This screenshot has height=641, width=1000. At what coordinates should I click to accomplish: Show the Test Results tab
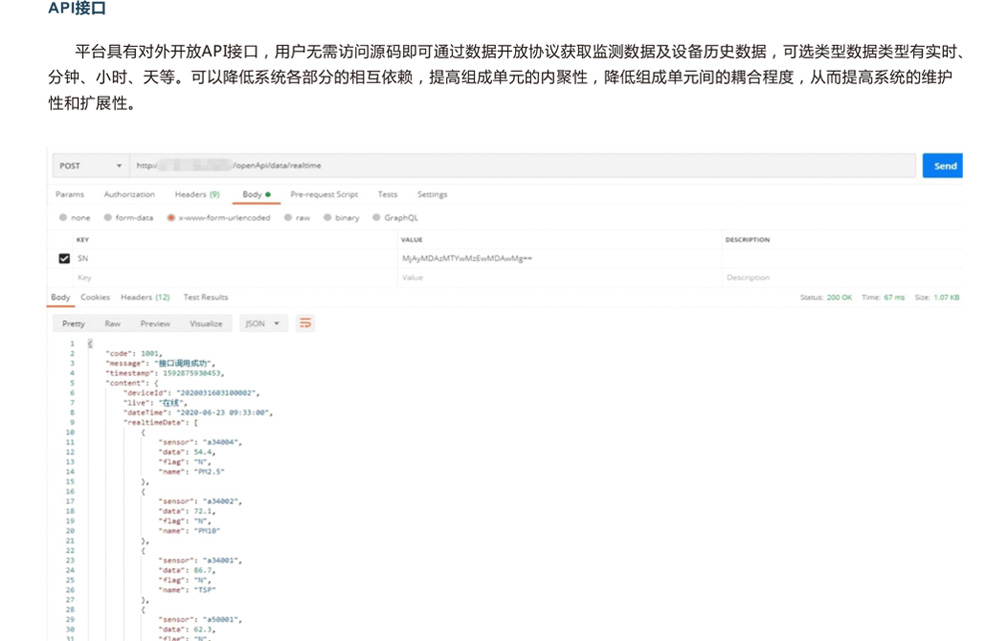205,297
